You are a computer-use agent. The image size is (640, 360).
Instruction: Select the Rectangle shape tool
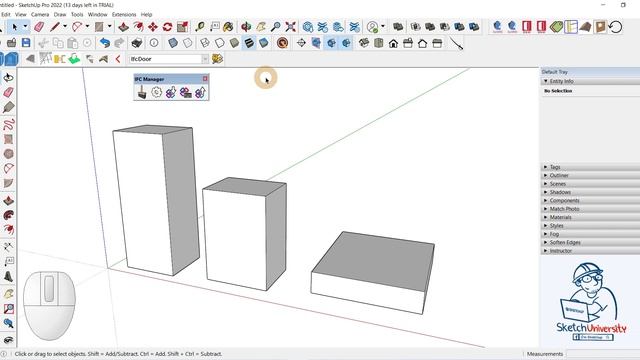pos(99,27)
